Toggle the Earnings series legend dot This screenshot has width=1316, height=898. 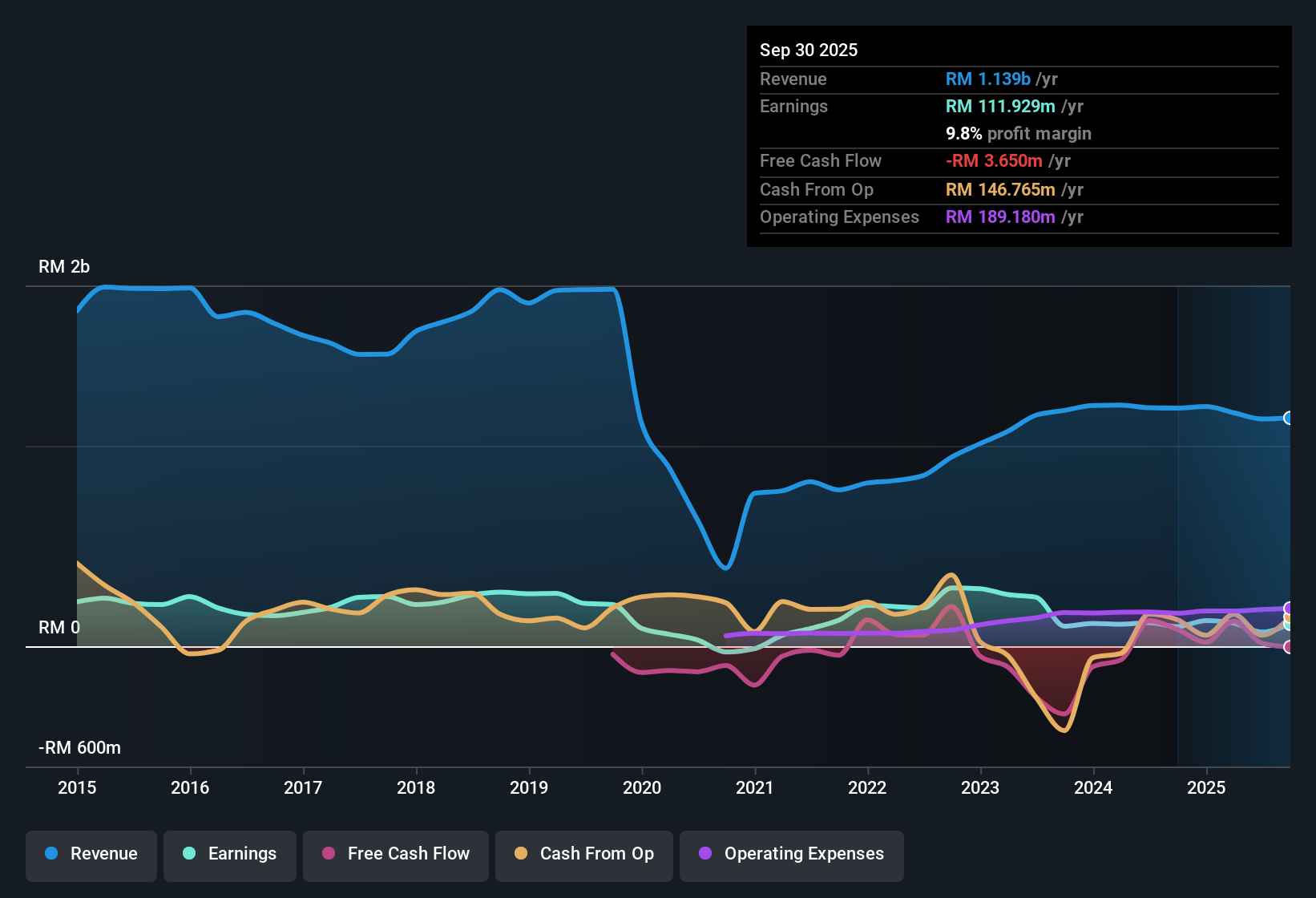point(190,854)
